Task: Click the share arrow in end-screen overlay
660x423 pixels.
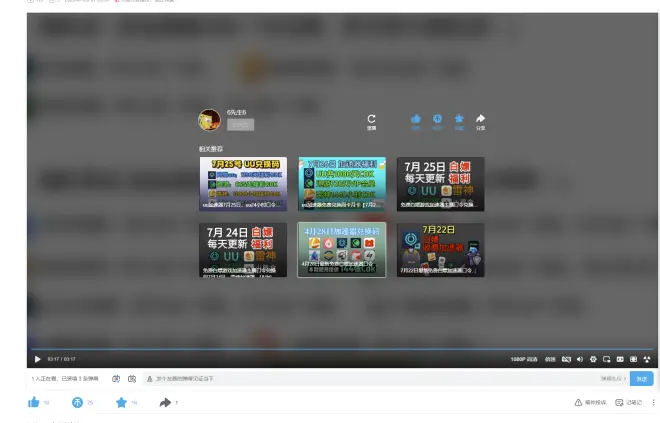Action: tap(480, 119)
